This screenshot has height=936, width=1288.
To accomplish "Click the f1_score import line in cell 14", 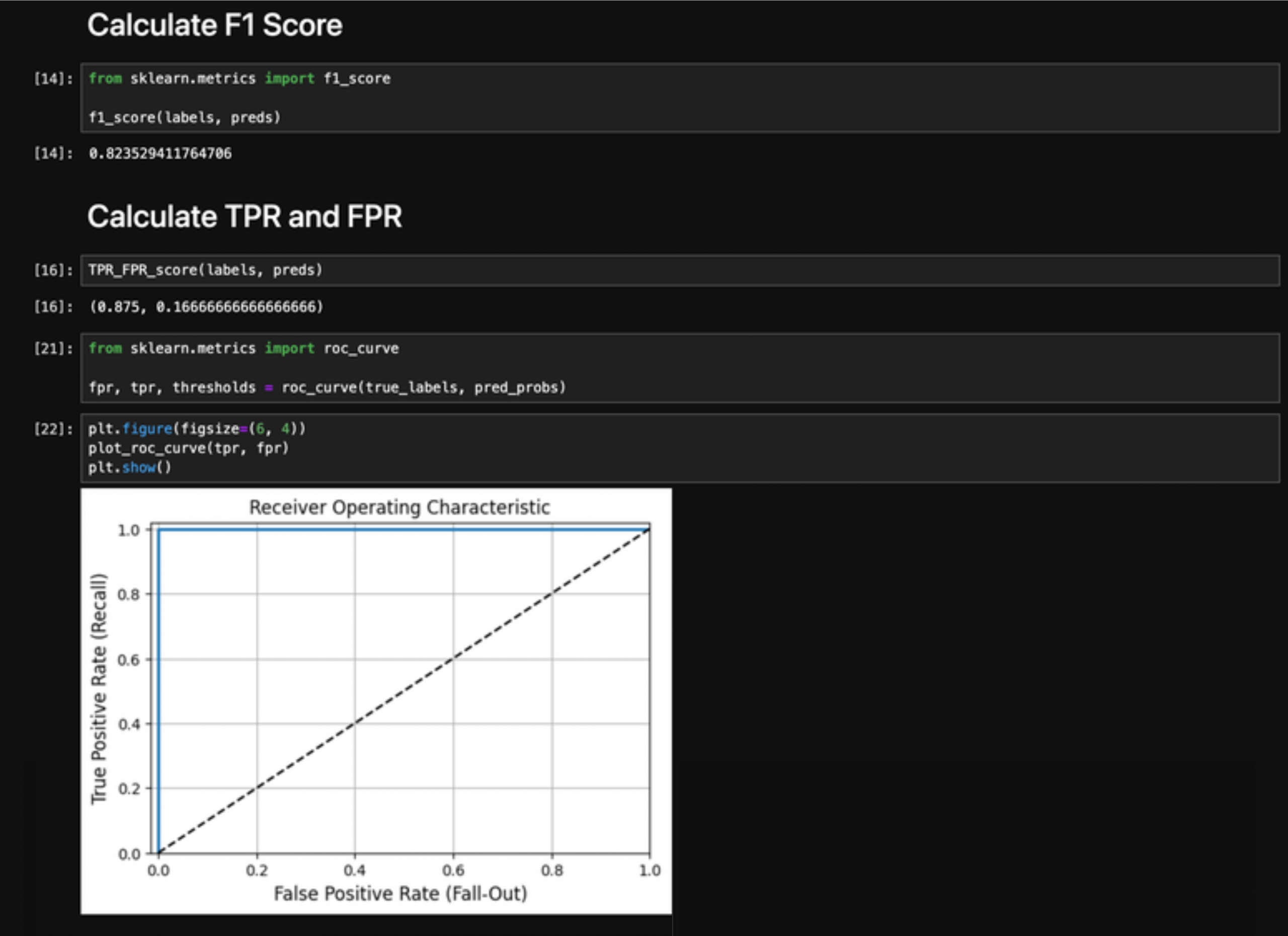I will [239, 79].
